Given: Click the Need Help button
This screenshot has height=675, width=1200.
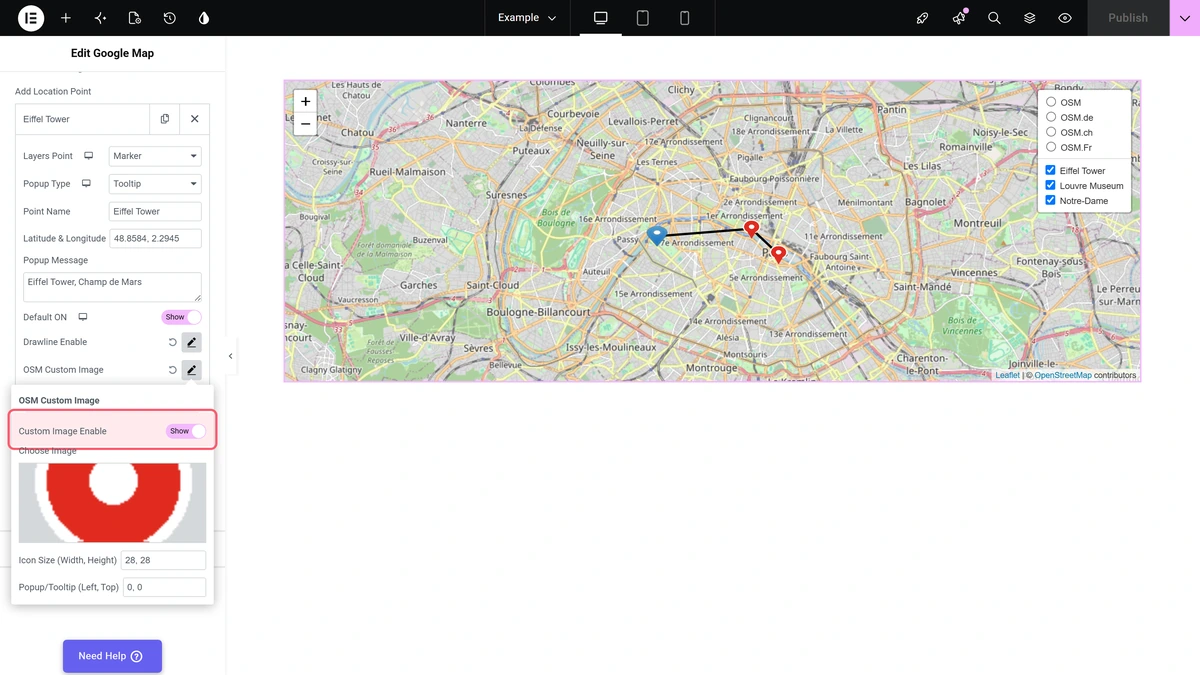Looking at the screenshot, I should pyautogui.click(x=112, y=656).
